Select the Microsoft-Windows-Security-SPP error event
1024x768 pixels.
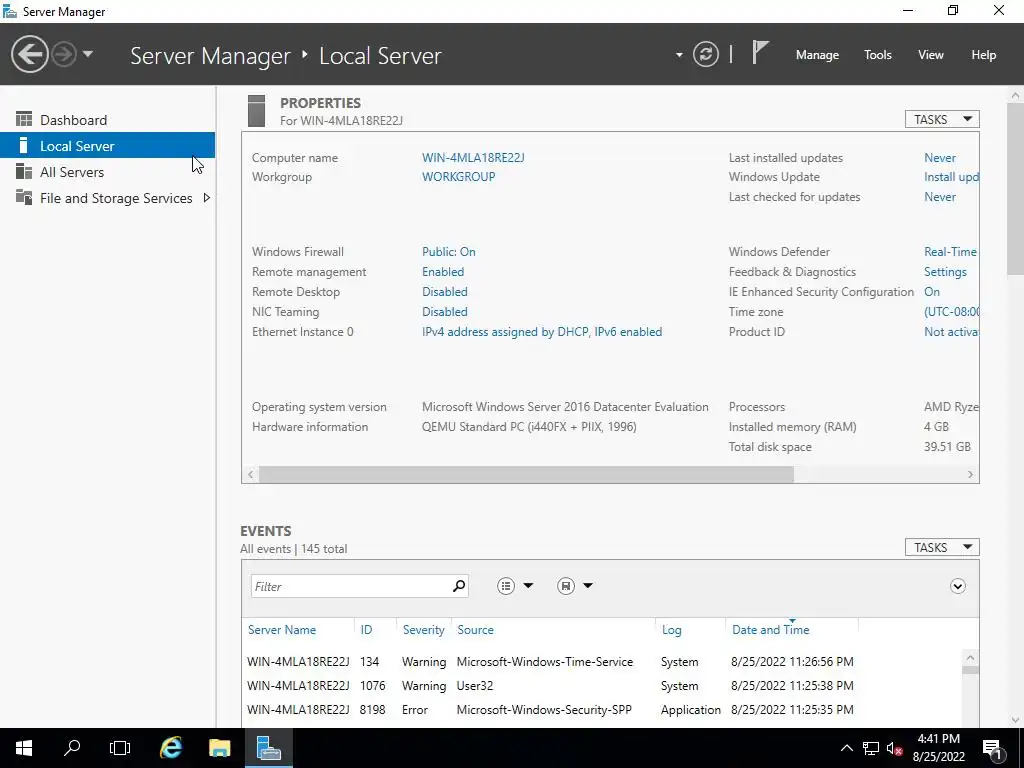tap(602, 710)
